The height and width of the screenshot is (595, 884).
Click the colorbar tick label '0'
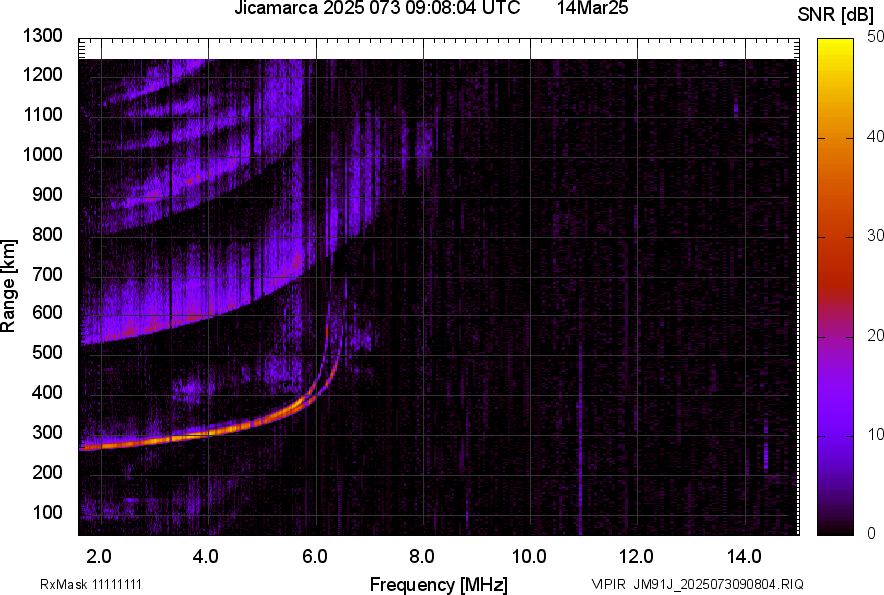872,533
